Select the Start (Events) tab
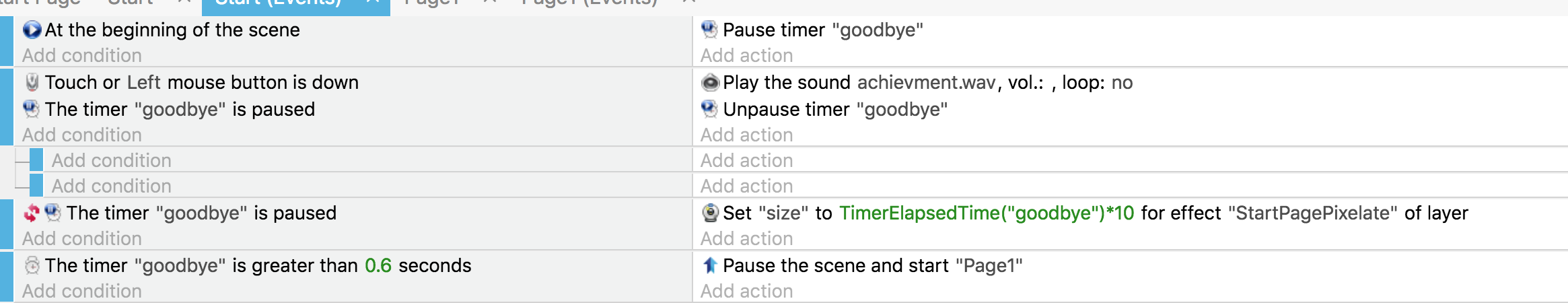The width and height of the screenshot is (1568, 303). [x=277, y=3]
